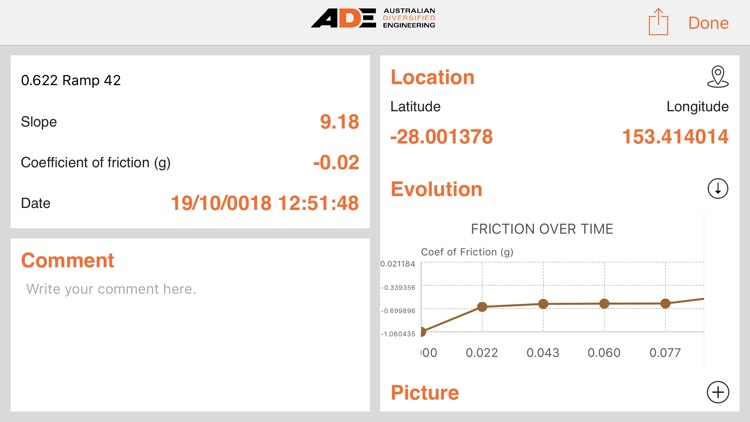750x422 pixels.
Task: Click the comment text field
Action: point(190,344)
